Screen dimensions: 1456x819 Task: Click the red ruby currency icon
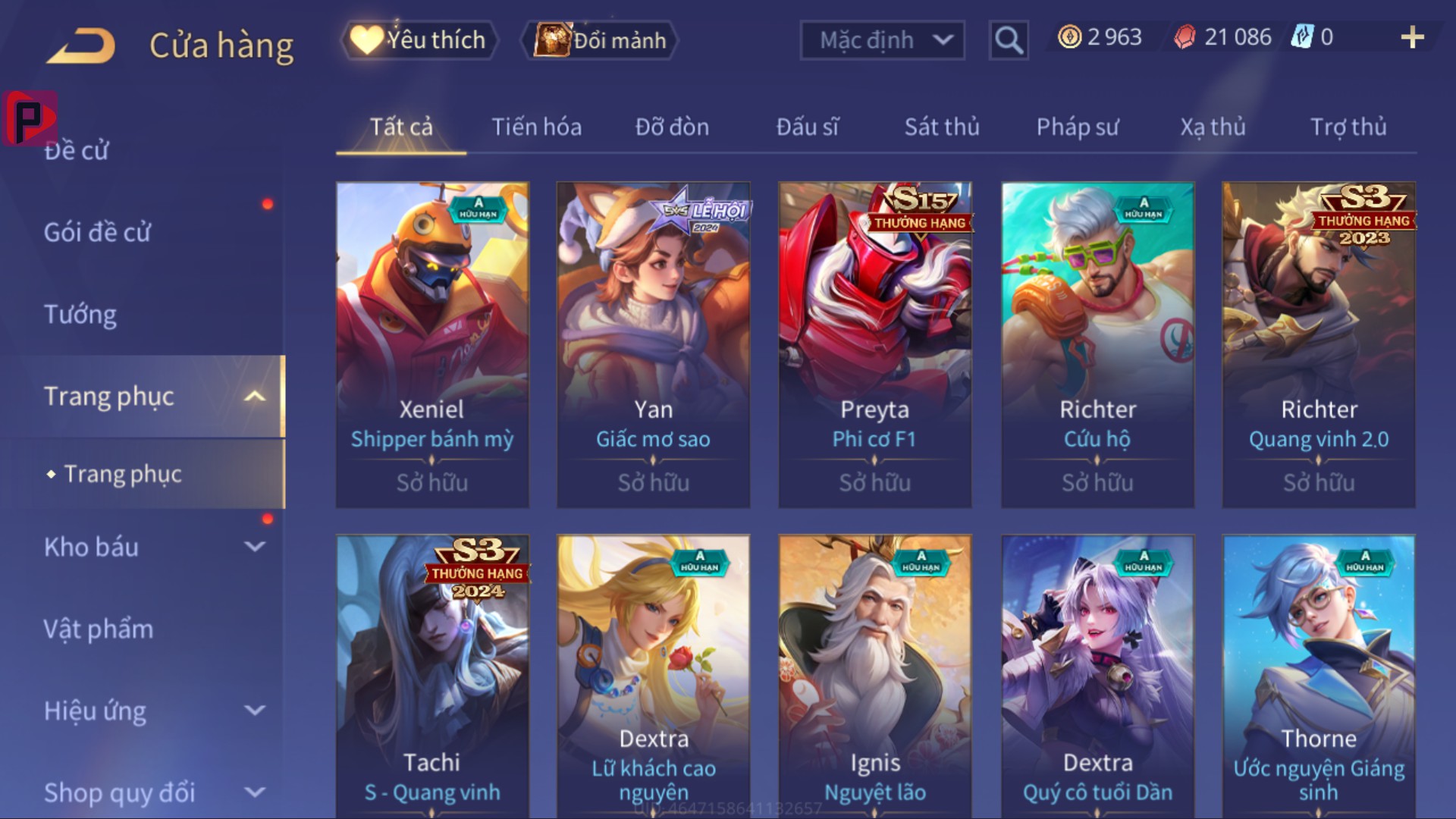pos(1185,37)
